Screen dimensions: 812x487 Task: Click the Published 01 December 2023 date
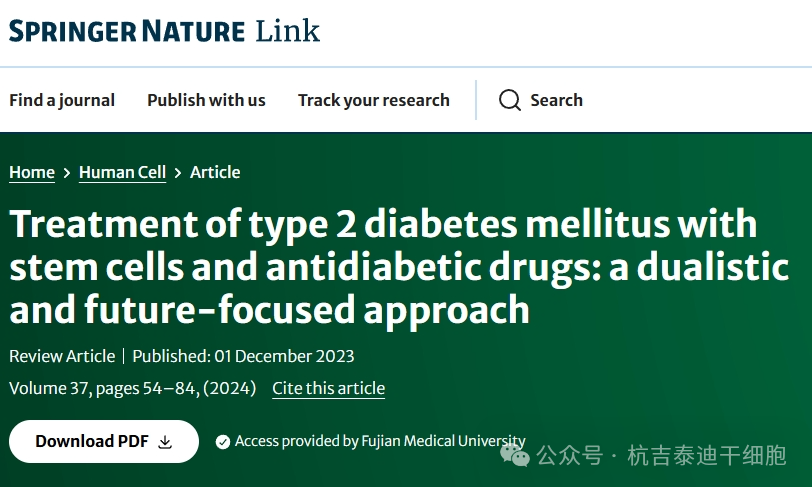click(243, 356)
